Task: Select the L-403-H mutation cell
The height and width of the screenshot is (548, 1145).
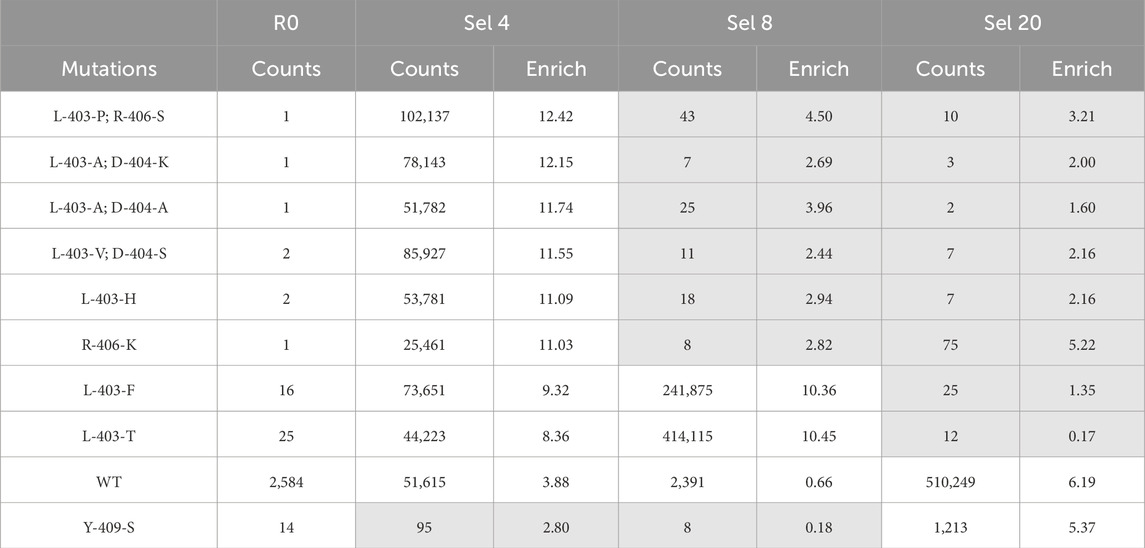Action: (x=109, y=298)
